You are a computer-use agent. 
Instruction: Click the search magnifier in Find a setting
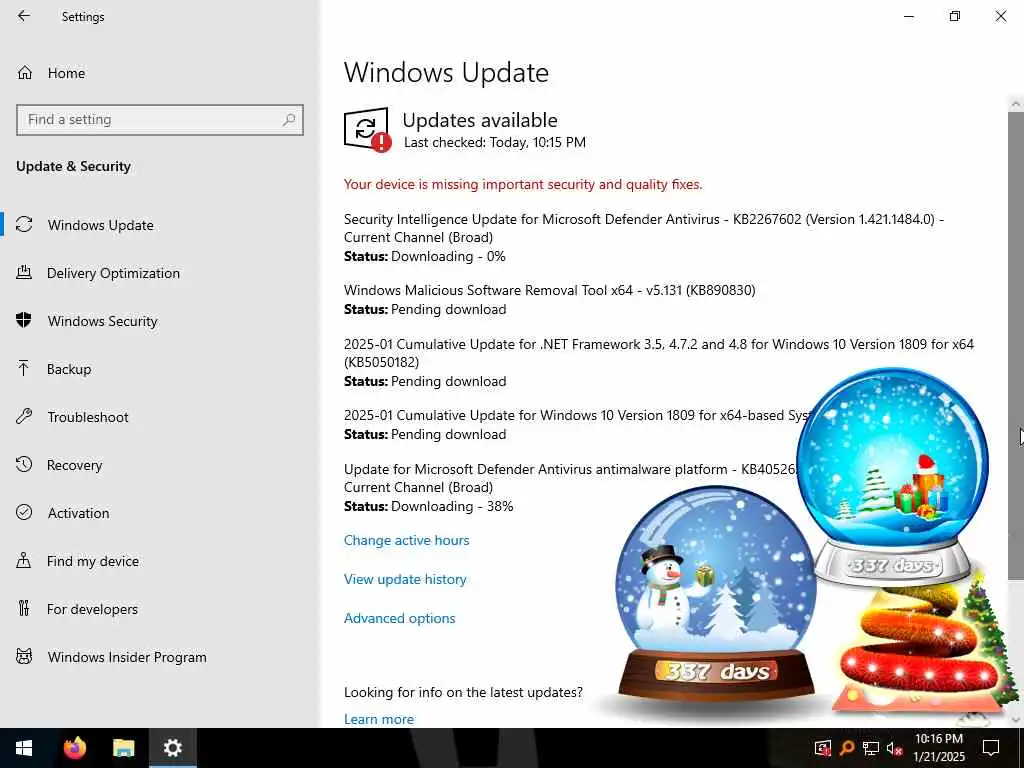pyautogui.click(x=289, y=120)
